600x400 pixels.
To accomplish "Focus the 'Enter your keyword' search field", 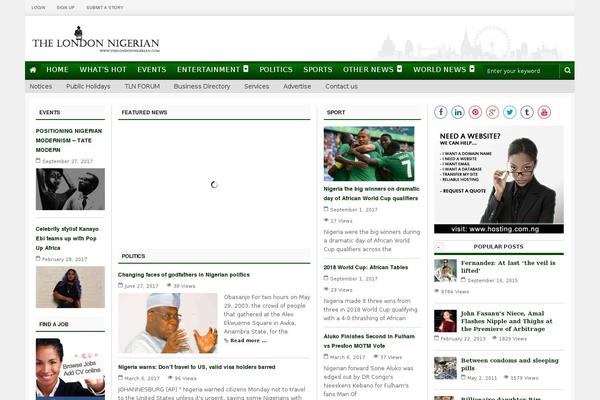I will [520, 71].
